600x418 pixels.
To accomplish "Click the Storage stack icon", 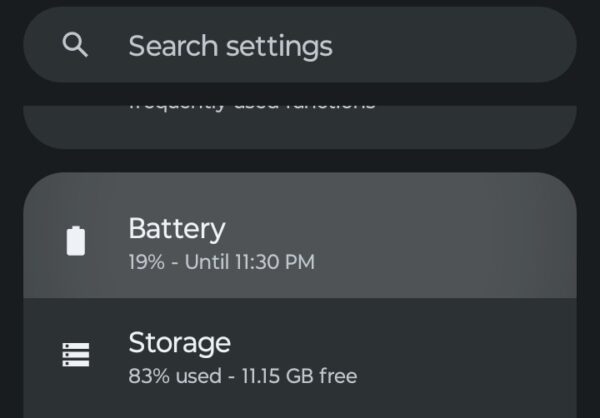I will point(76,354).
